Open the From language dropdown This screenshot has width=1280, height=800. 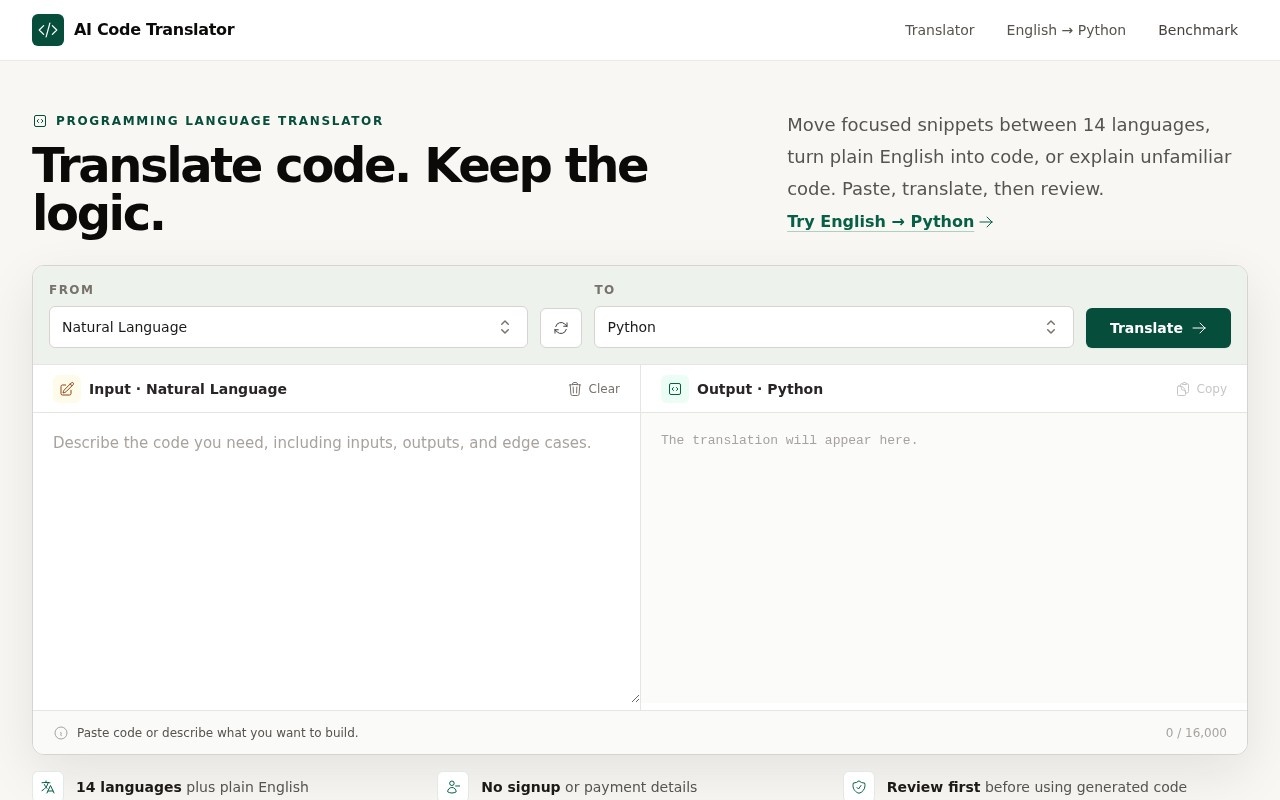click(288, 327)
